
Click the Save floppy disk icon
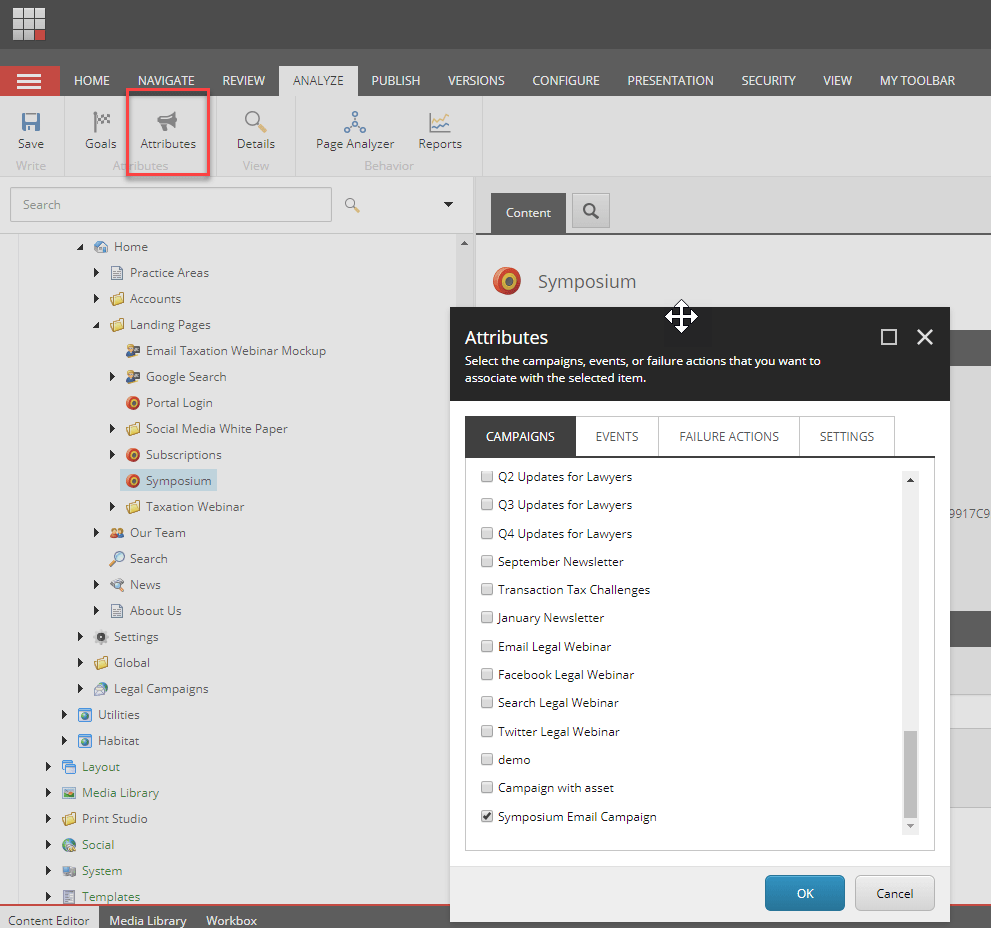click(30, 121)
